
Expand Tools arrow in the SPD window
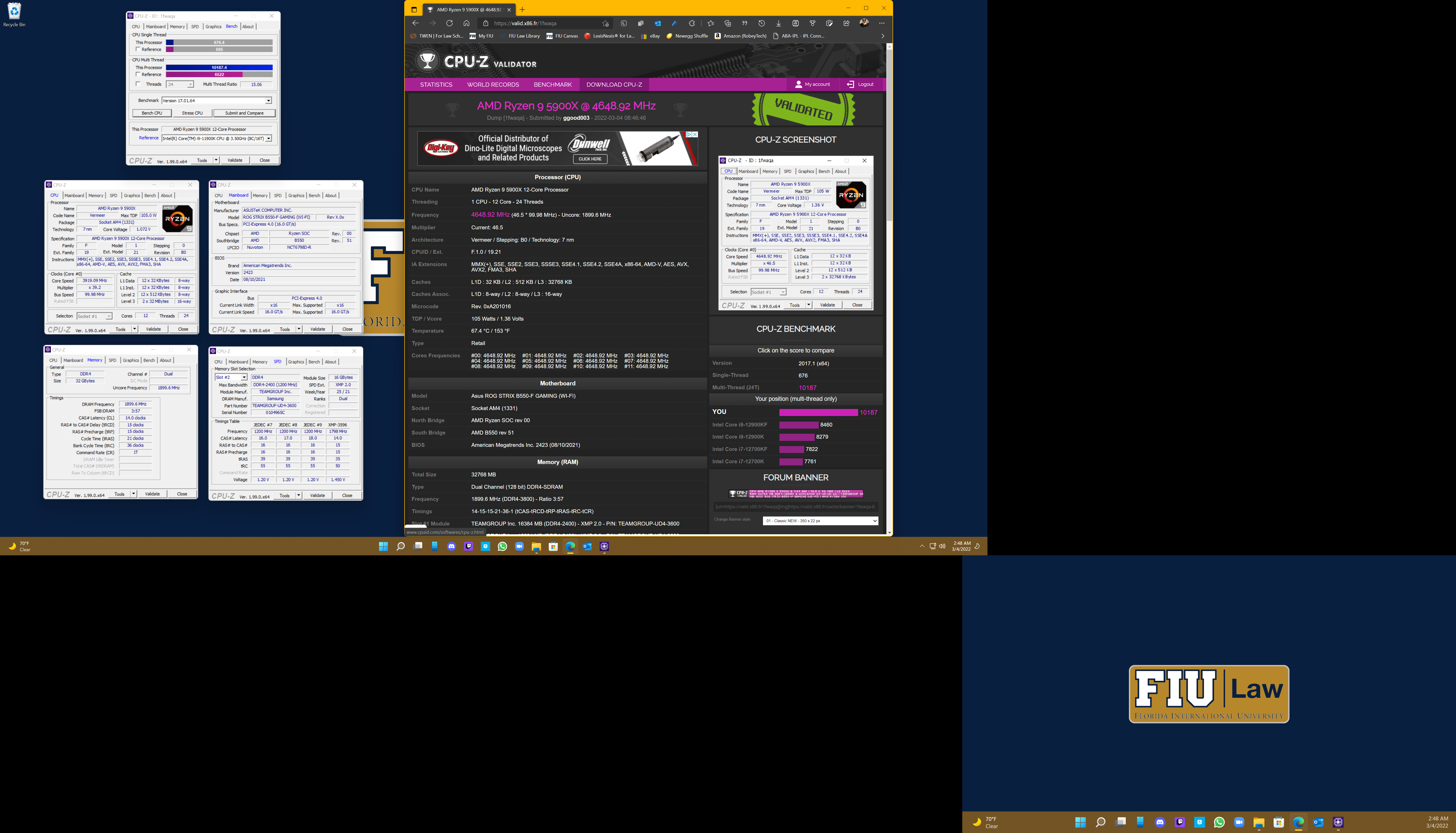299,495
